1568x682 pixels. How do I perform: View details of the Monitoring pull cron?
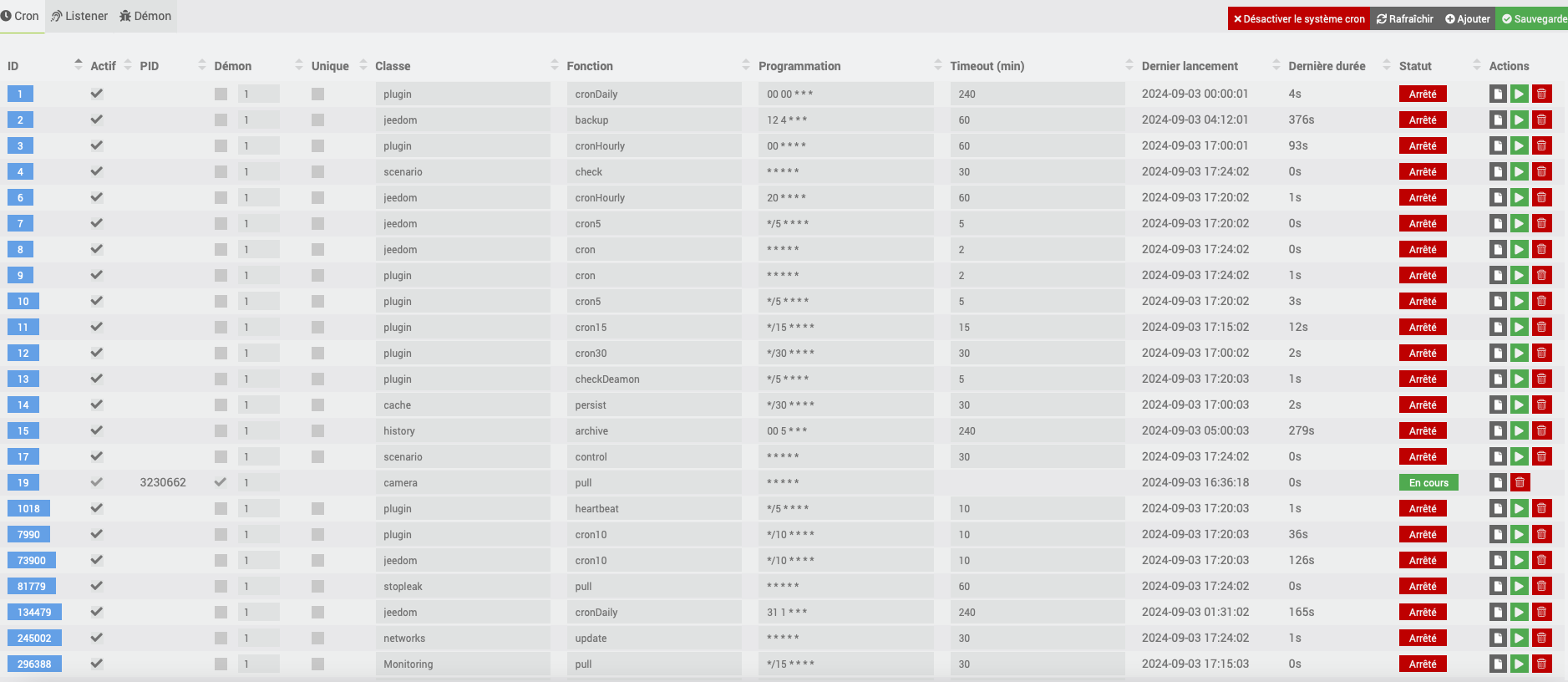[1498, 664]
